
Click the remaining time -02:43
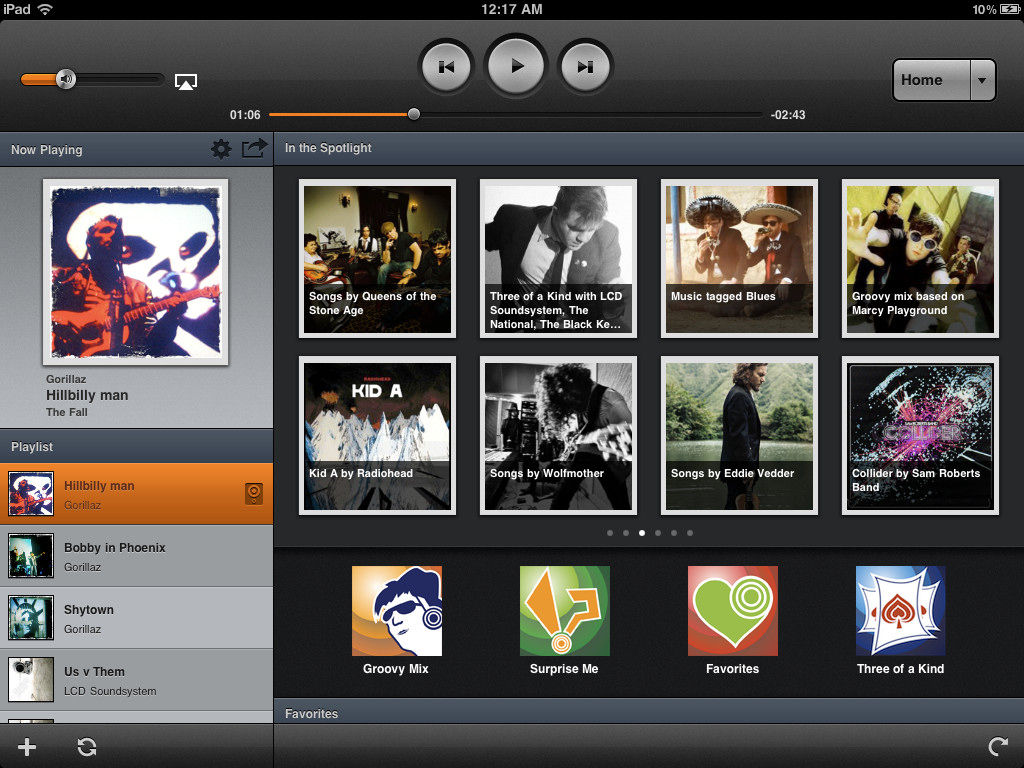click(788, 115)
